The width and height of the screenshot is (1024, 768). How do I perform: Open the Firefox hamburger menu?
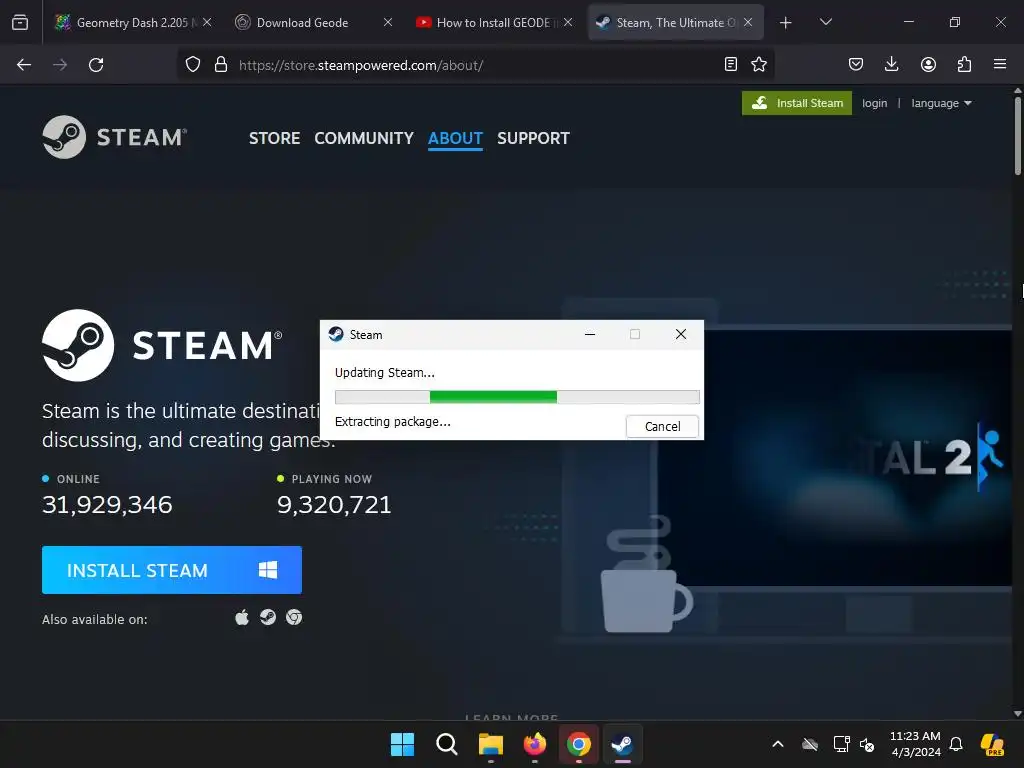1000,64
